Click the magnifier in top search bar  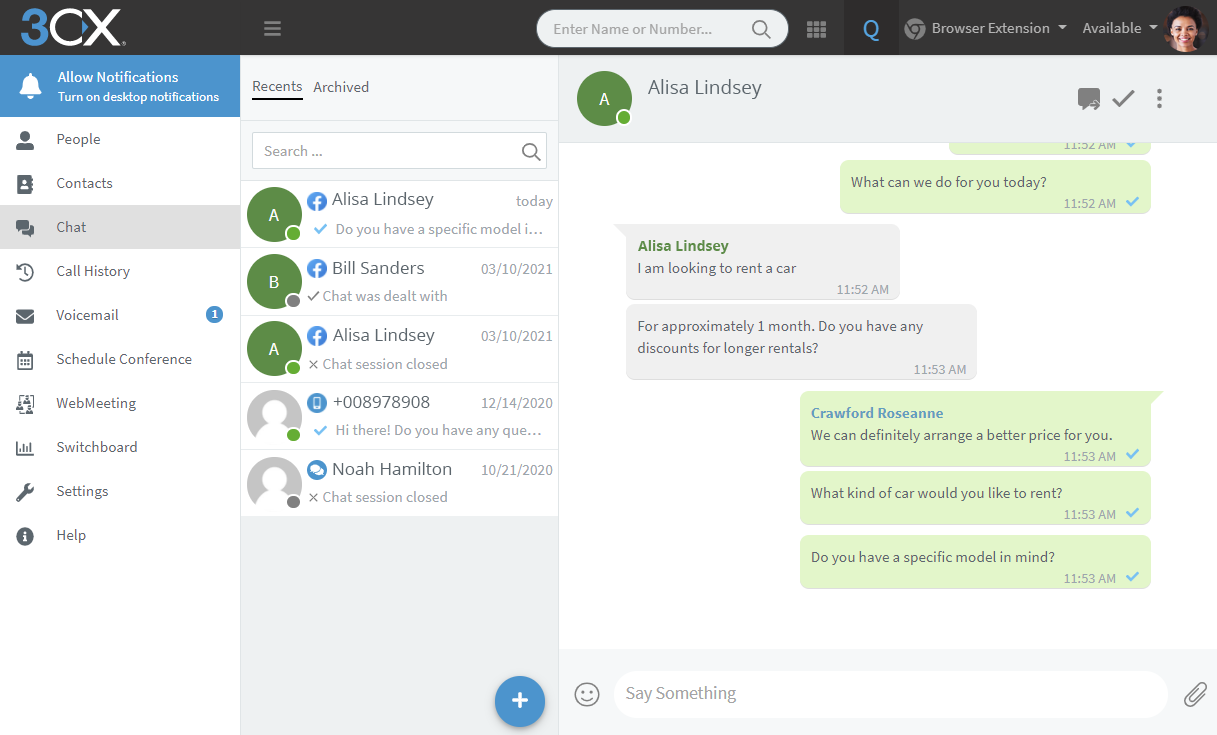point(761,29)
